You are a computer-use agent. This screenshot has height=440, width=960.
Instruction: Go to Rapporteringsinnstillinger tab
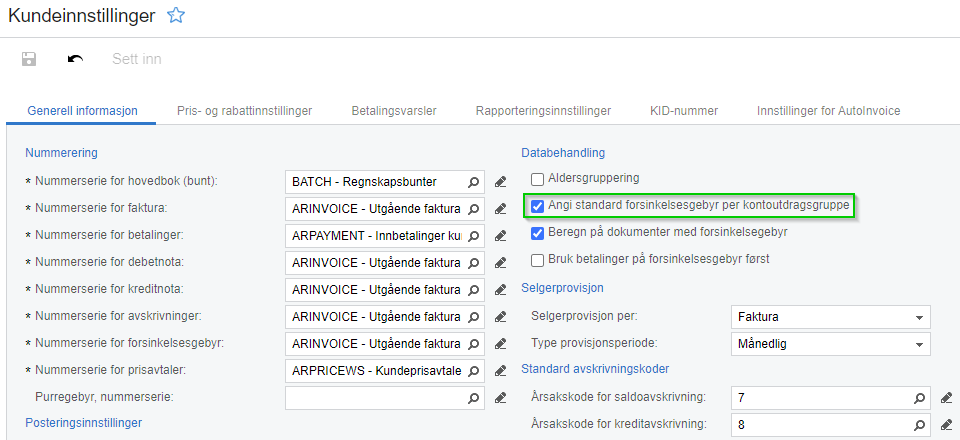[x=543, y=111]
